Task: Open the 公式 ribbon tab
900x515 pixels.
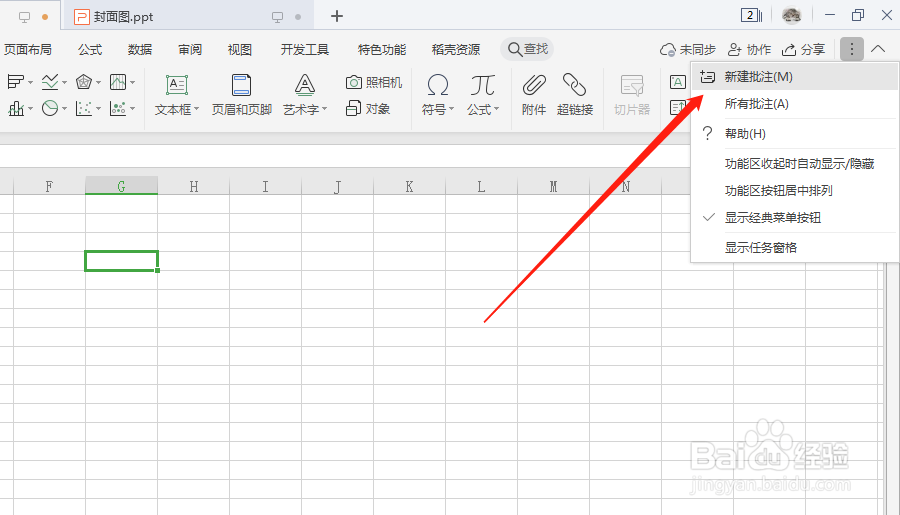Action: (90, 50)
